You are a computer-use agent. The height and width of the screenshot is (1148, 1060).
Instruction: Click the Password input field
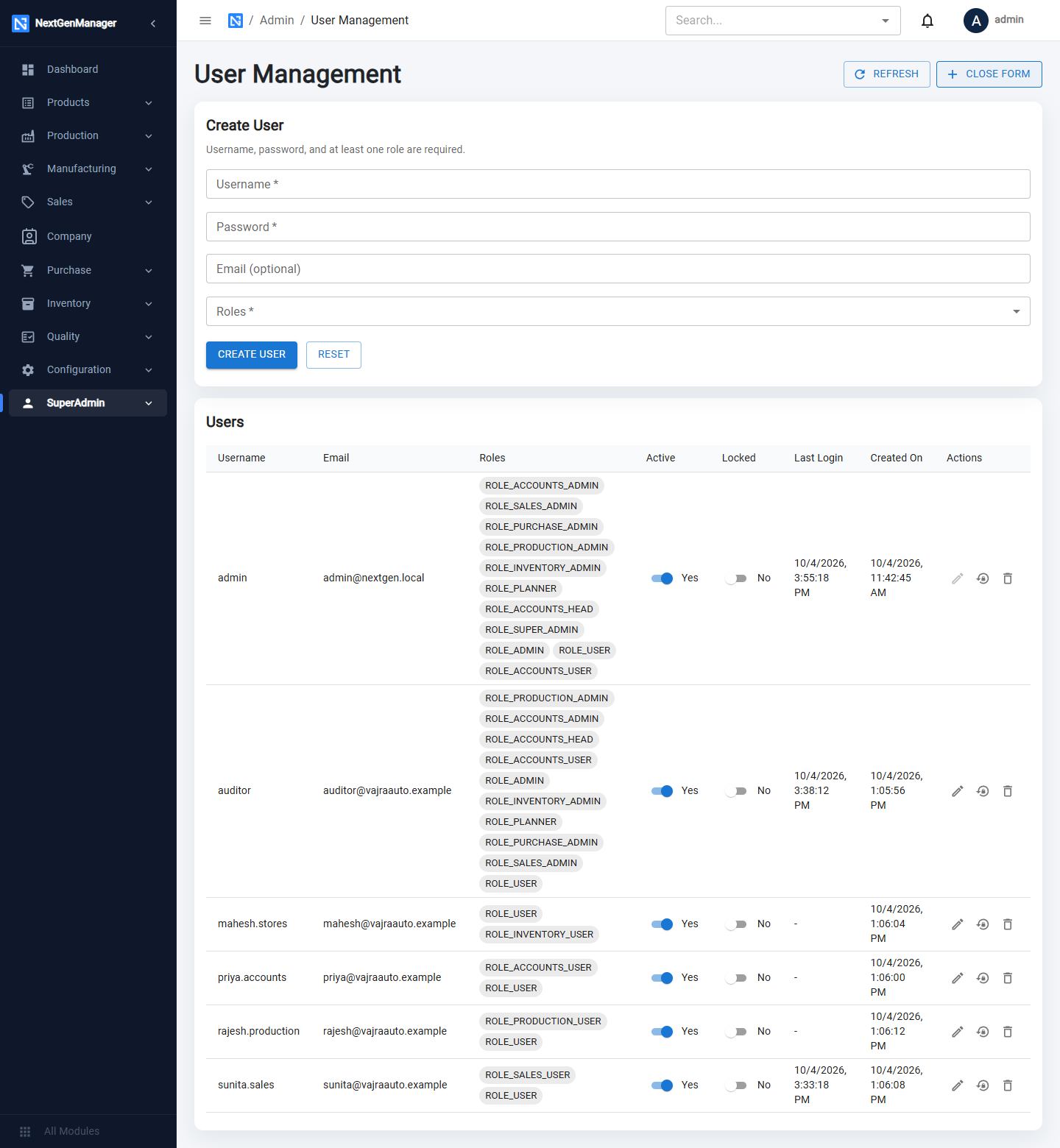pos(618,227)
